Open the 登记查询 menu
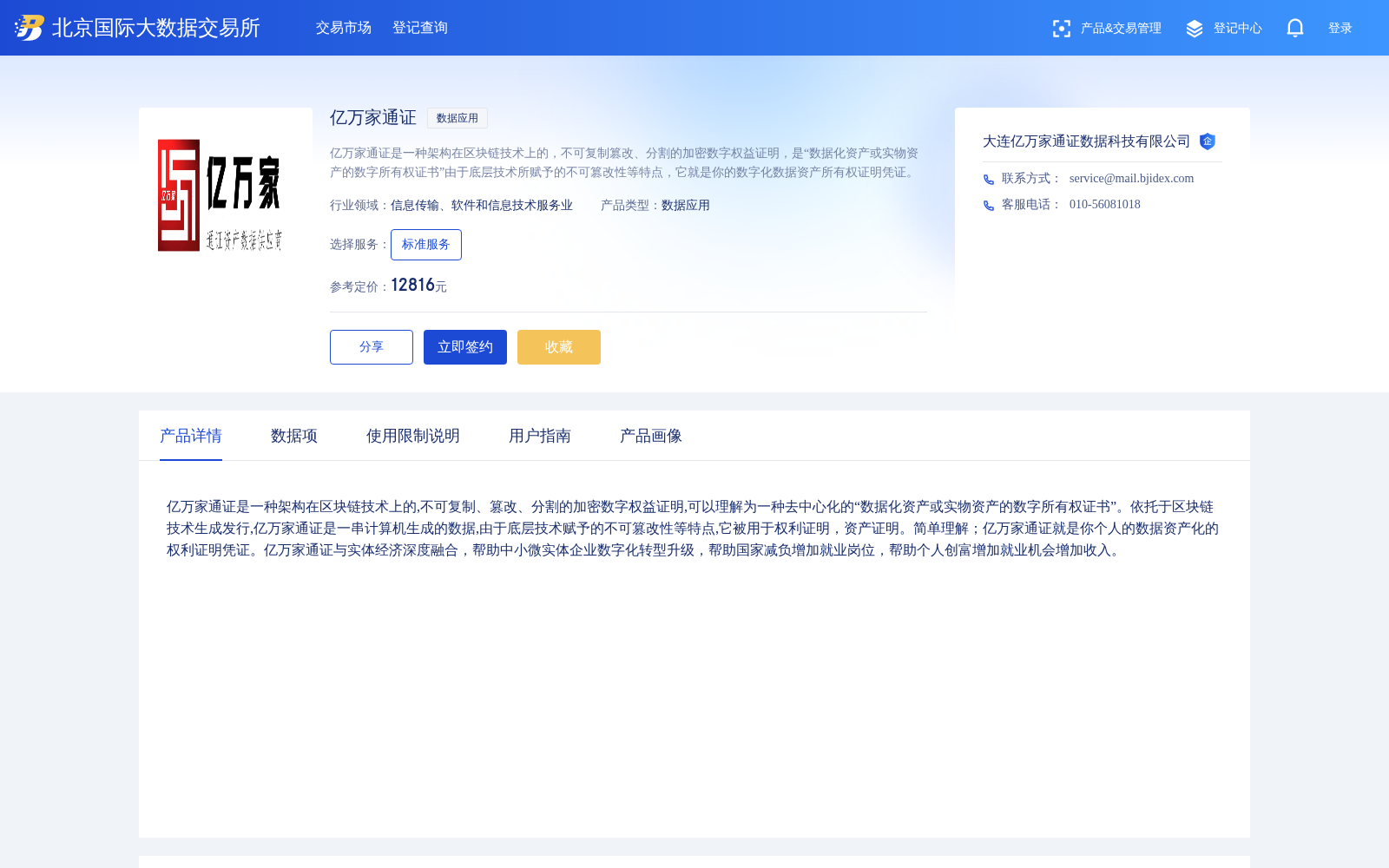Image resolution: width=1389 pixels, height=868 pixels. pyautogui.click(x=420, y=28)
